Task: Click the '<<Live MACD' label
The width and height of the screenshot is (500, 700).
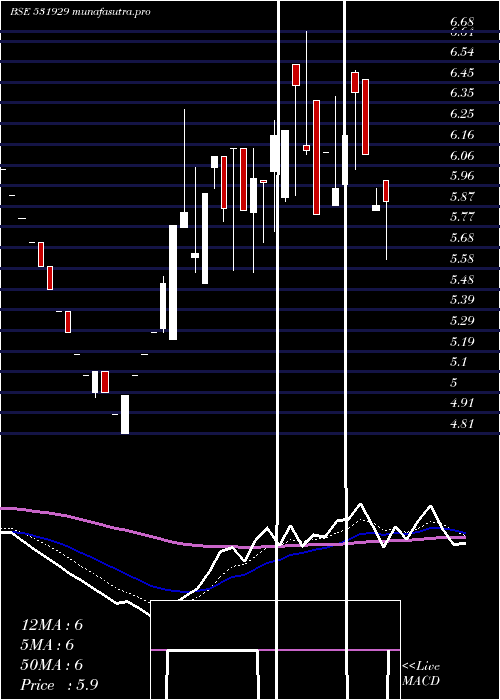Action: [421, 673]
